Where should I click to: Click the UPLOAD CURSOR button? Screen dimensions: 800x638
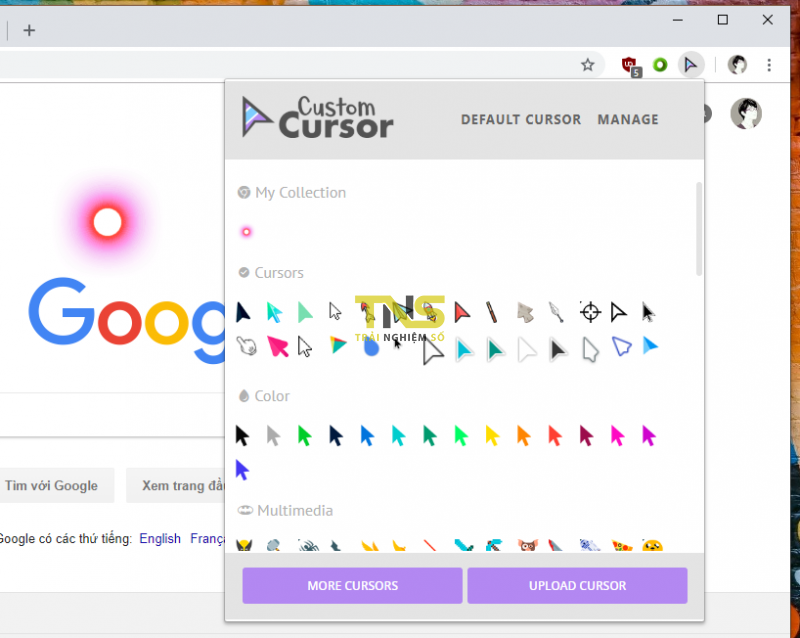pos(577,585)
